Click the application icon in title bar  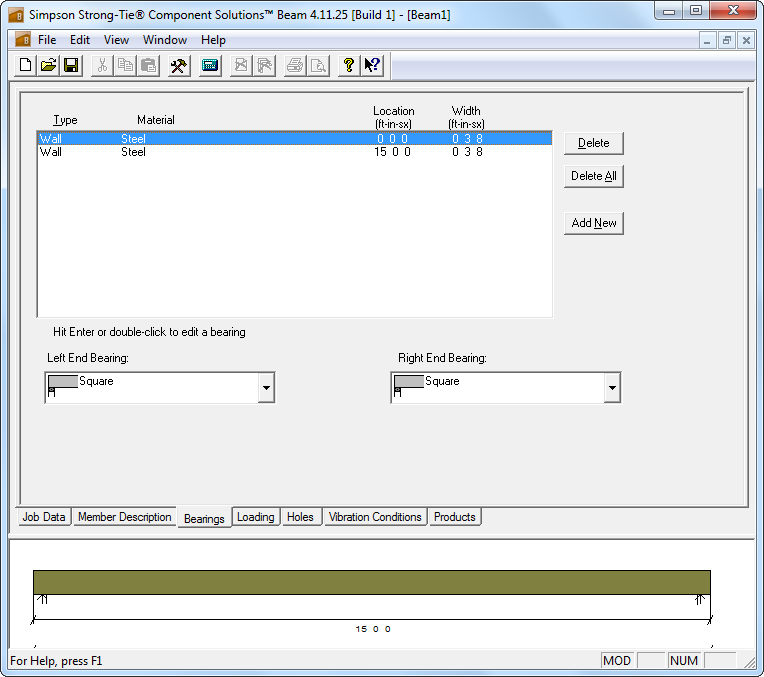tap(16, 15)
